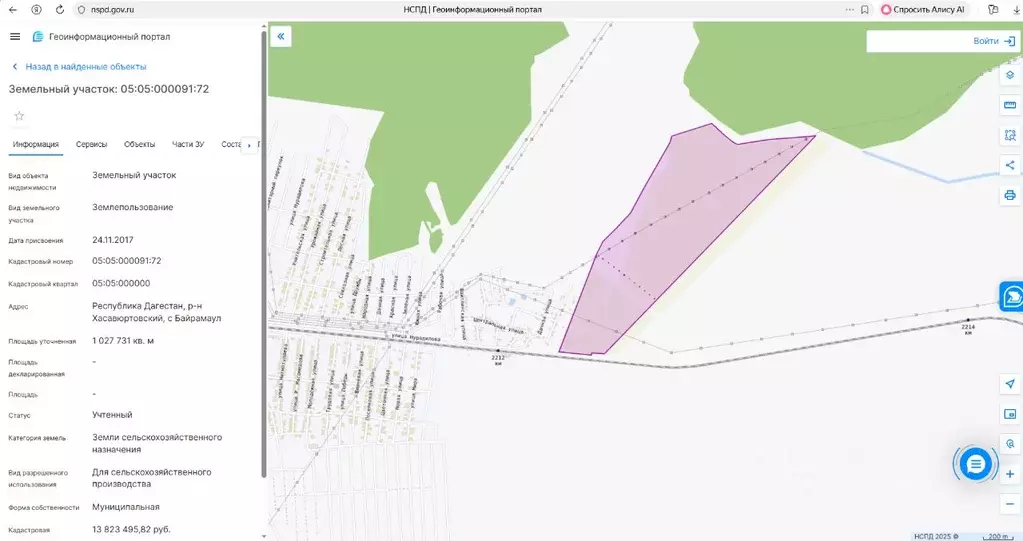Go back via Назад в найденные объекты

tap(85, 67)
